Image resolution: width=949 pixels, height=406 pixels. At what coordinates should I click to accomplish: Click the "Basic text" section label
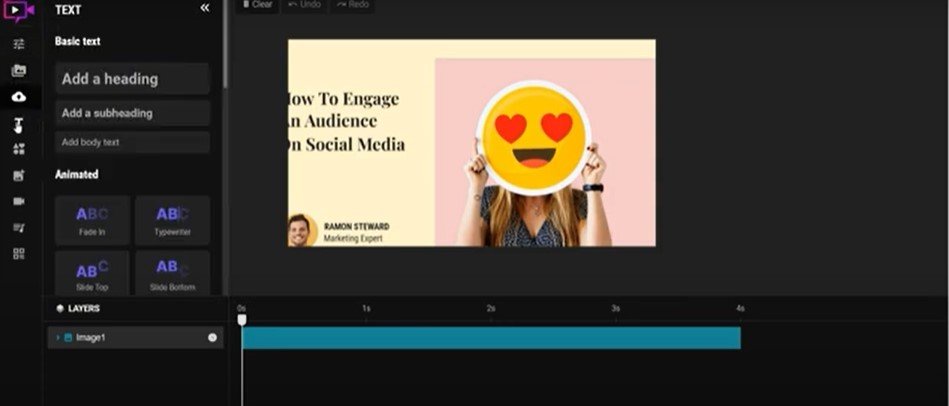[x=77, y=41]
